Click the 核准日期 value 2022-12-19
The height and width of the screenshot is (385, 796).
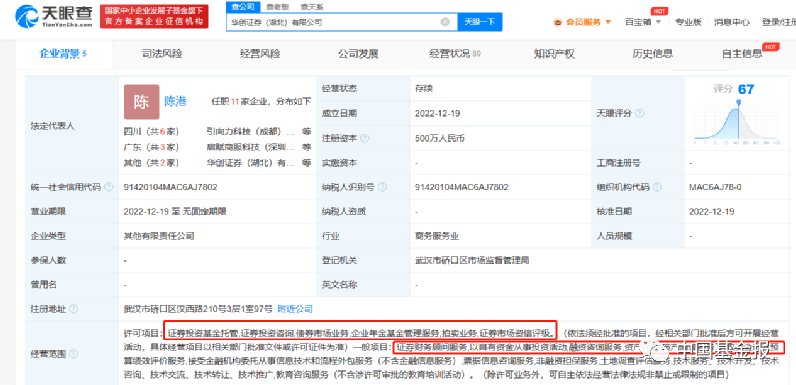pyautogui.click(x=711, y=211)
